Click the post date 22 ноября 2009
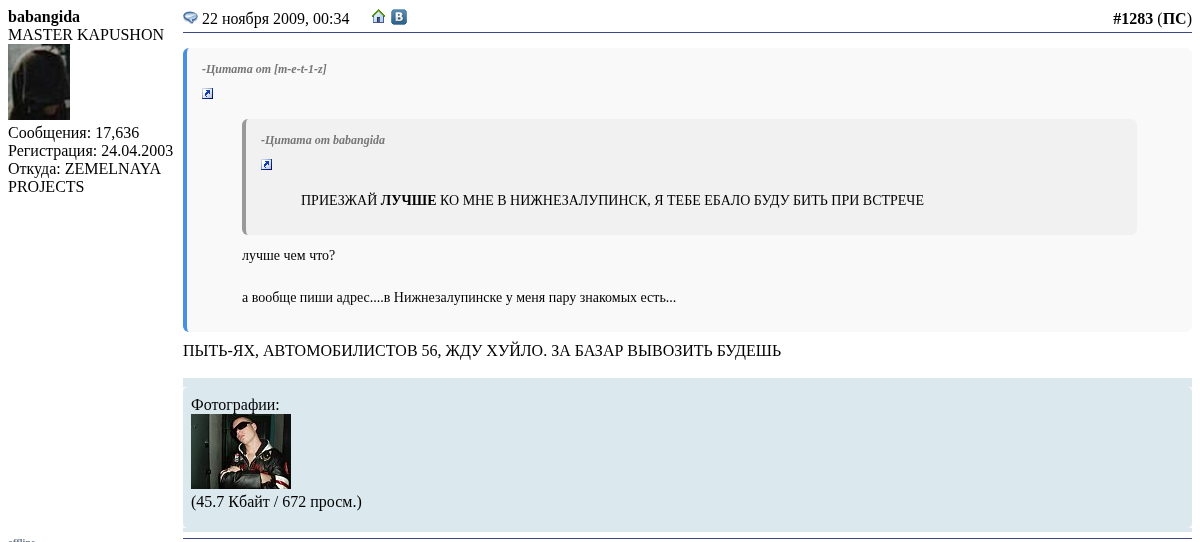1200x542 pixels. [275, 18]
